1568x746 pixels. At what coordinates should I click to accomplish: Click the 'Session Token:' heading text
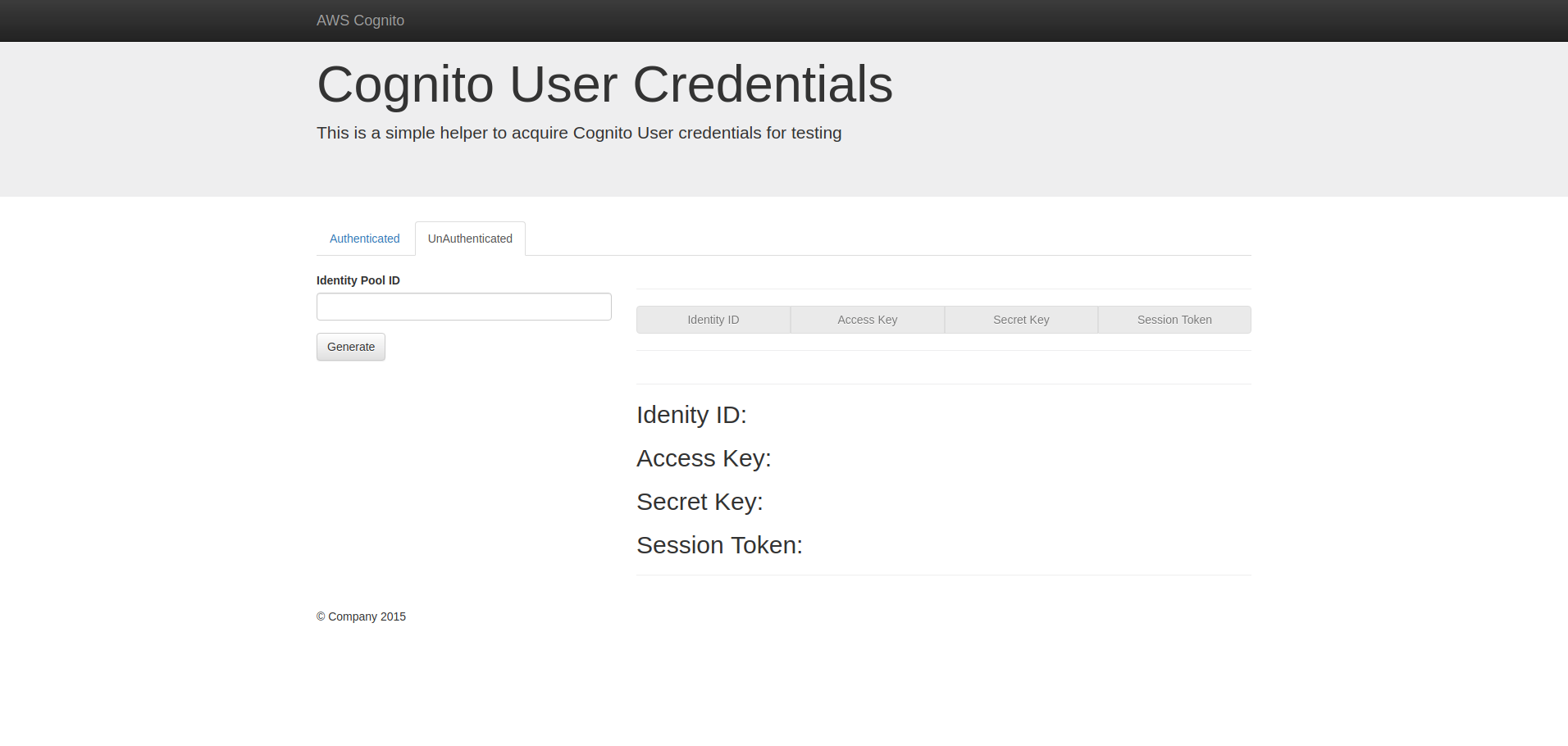point(719,545)
